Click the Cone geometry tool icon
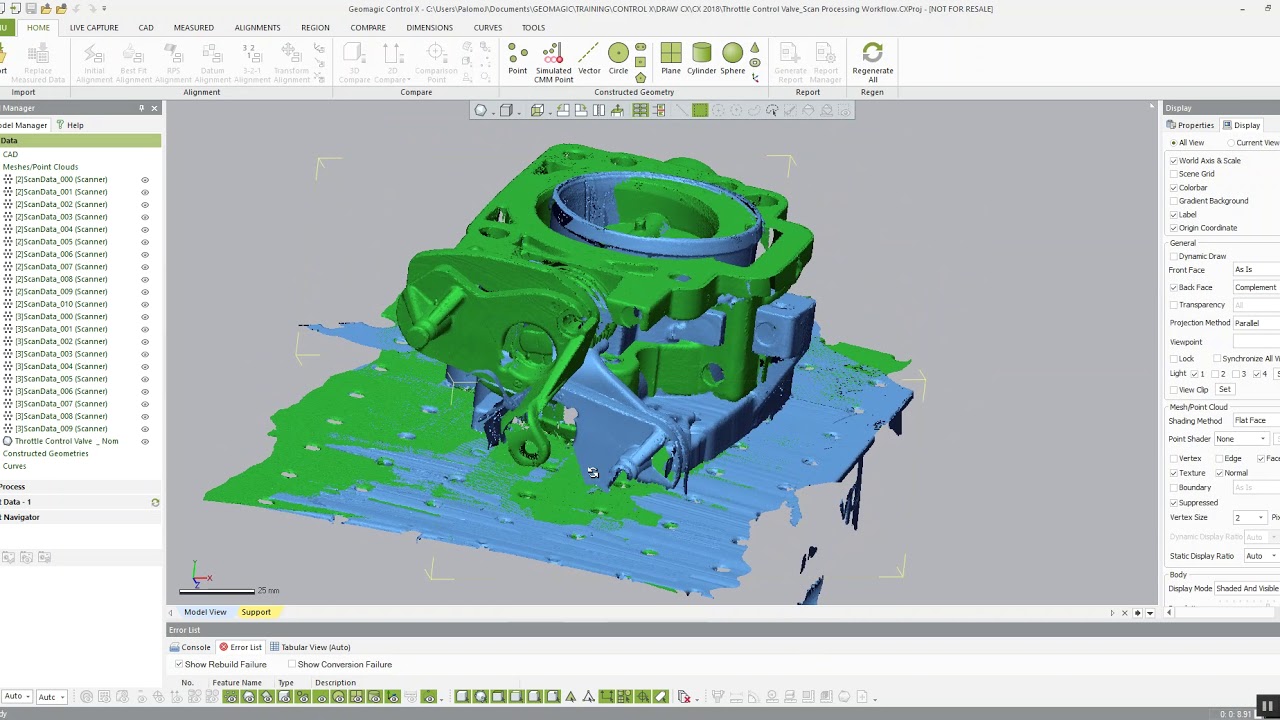 click(x=754, y=49)
